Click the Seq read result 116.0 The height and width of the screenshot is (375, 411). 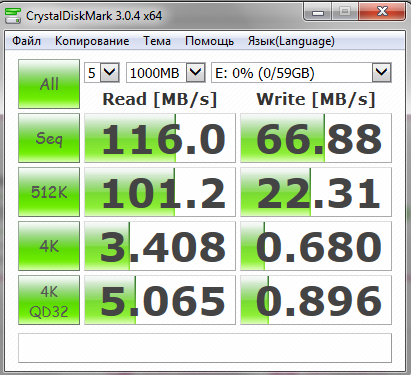click(x=160, y=138)
